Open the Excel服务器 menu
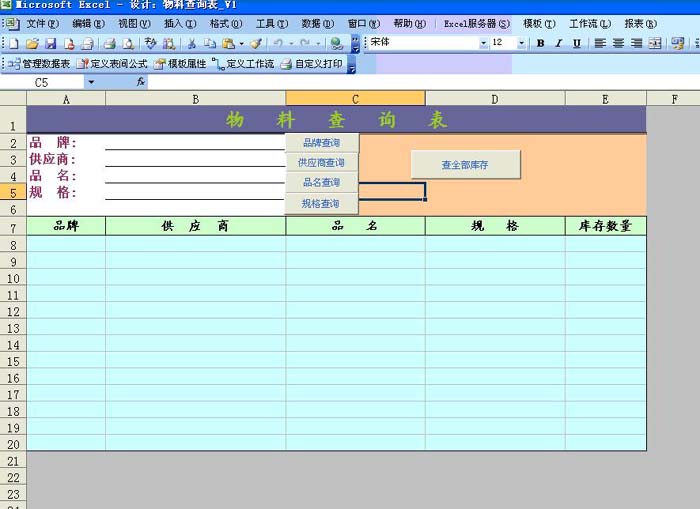Screen dimensions: 700x509 point(476,23)
